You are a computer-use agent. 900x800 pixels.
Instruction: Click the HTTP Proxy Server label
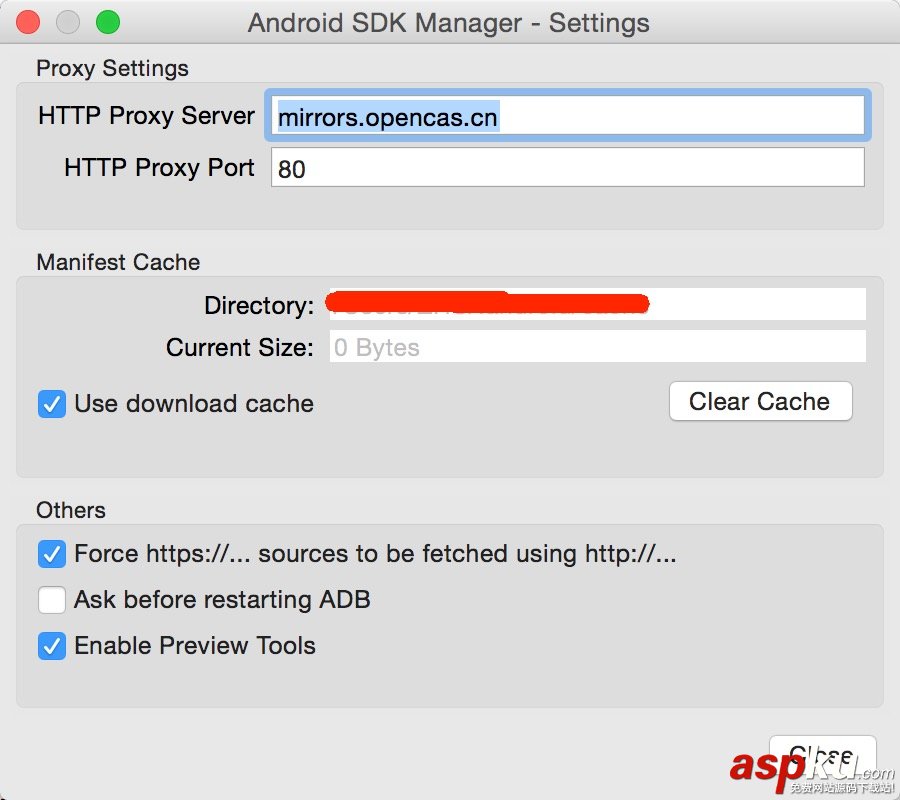[146, 116]
